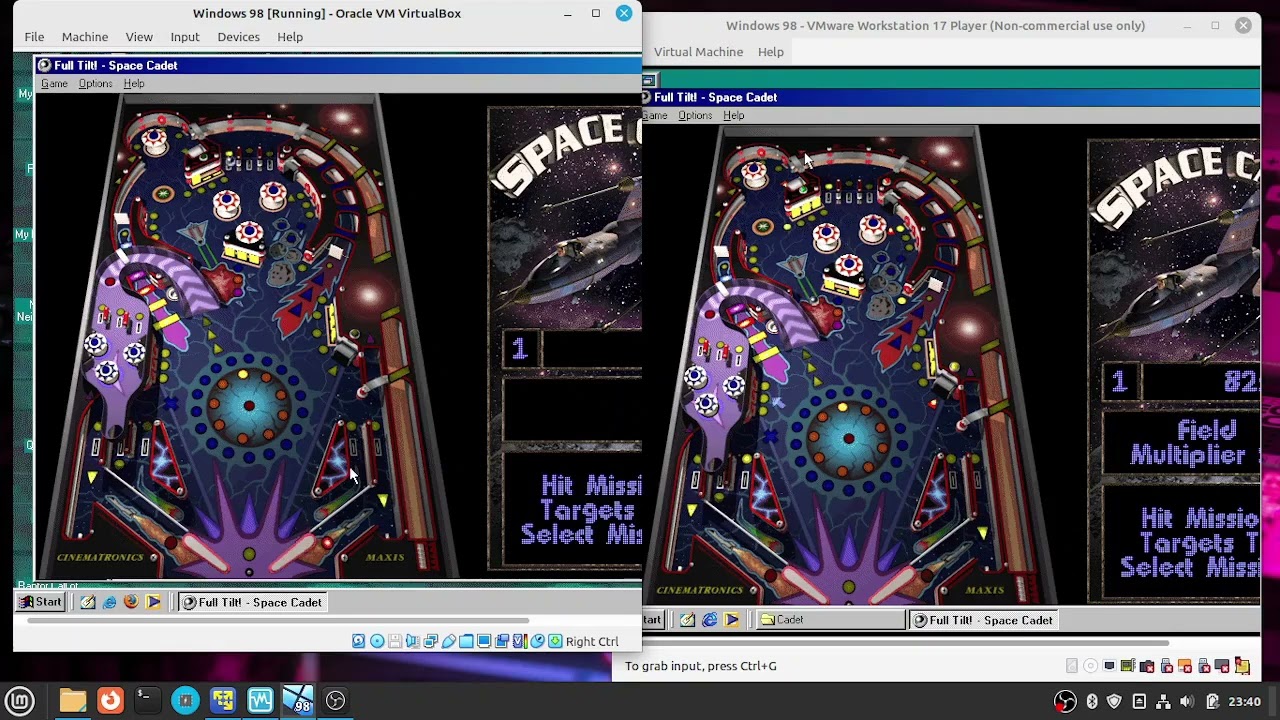
Task: Open the Game menu in Full Tilt
Action: [x=53, y=83]
